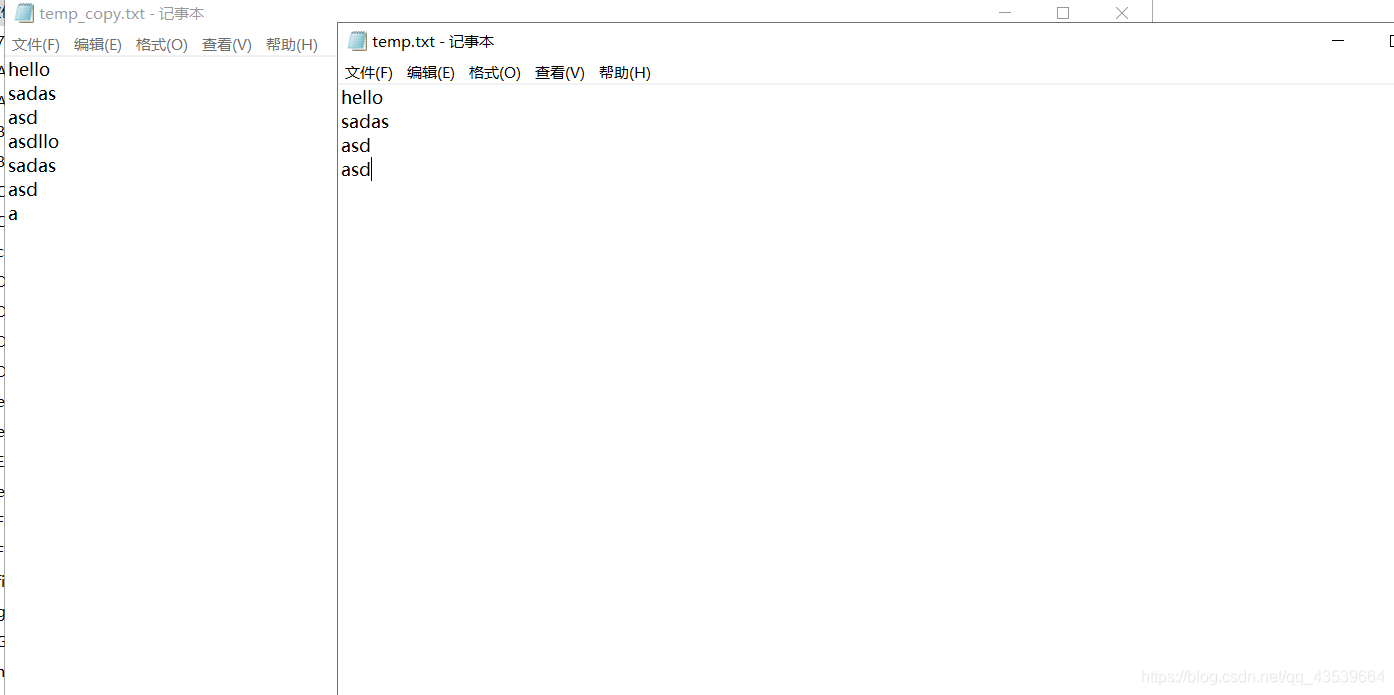The image size is (1394, 695).
Task: Maximize the temp_copy.txt Notepad window
Action: point(1063,13)
